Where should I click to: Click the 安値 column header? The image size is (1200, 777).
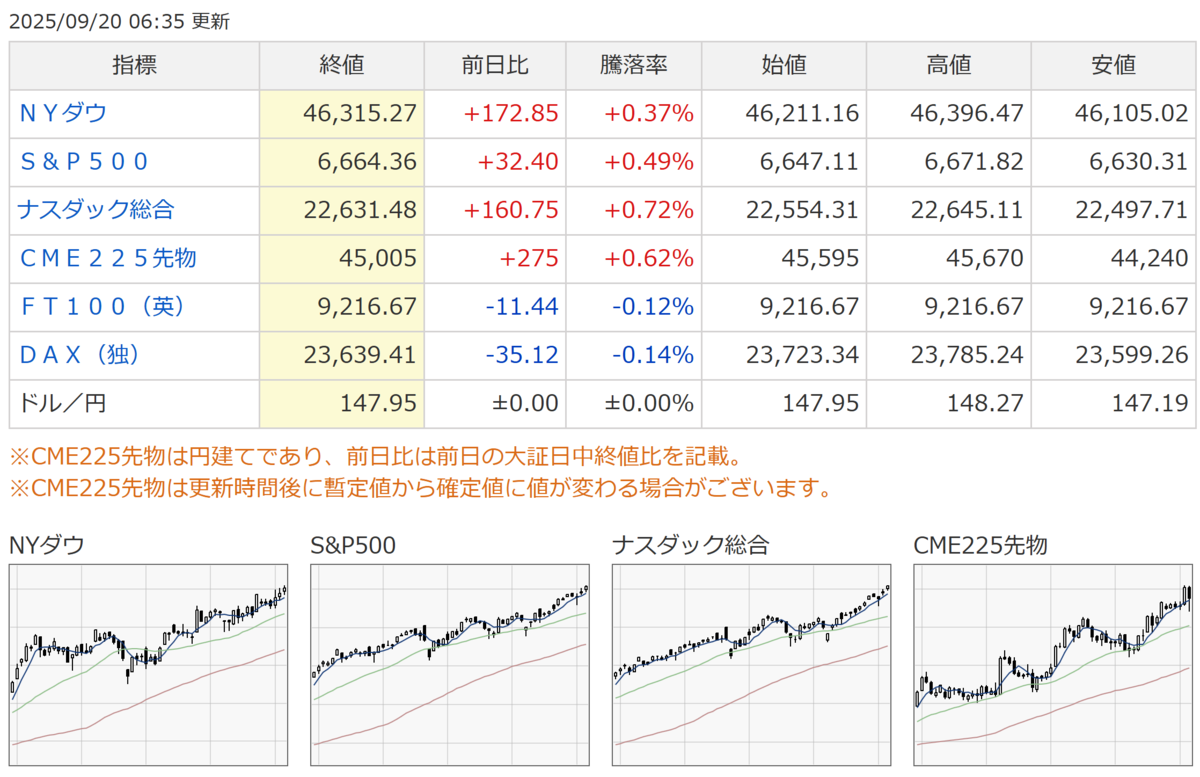pyautogui.click(x=1113, y=66)
